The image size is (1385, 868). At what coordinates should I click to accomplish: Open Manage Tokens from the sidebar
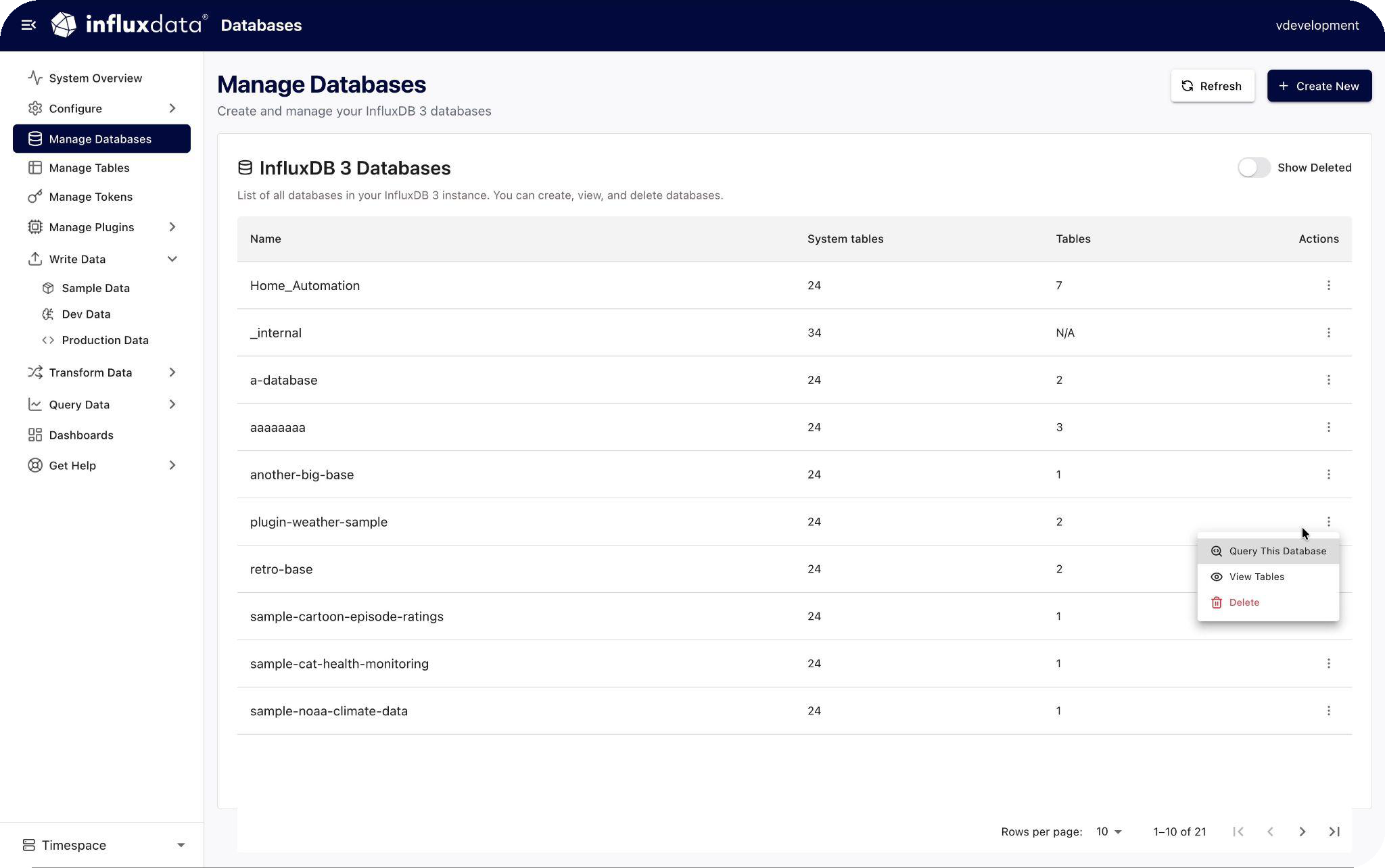[91, 197]
